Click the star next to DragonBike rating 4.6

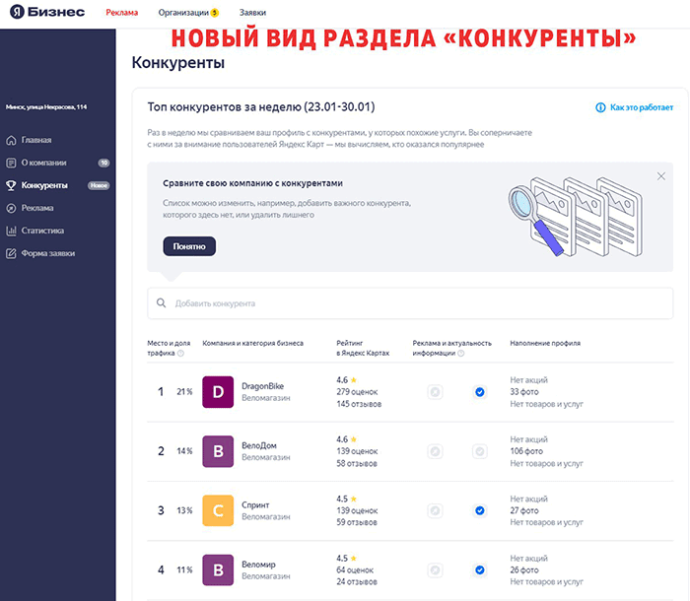coord(354,380)
